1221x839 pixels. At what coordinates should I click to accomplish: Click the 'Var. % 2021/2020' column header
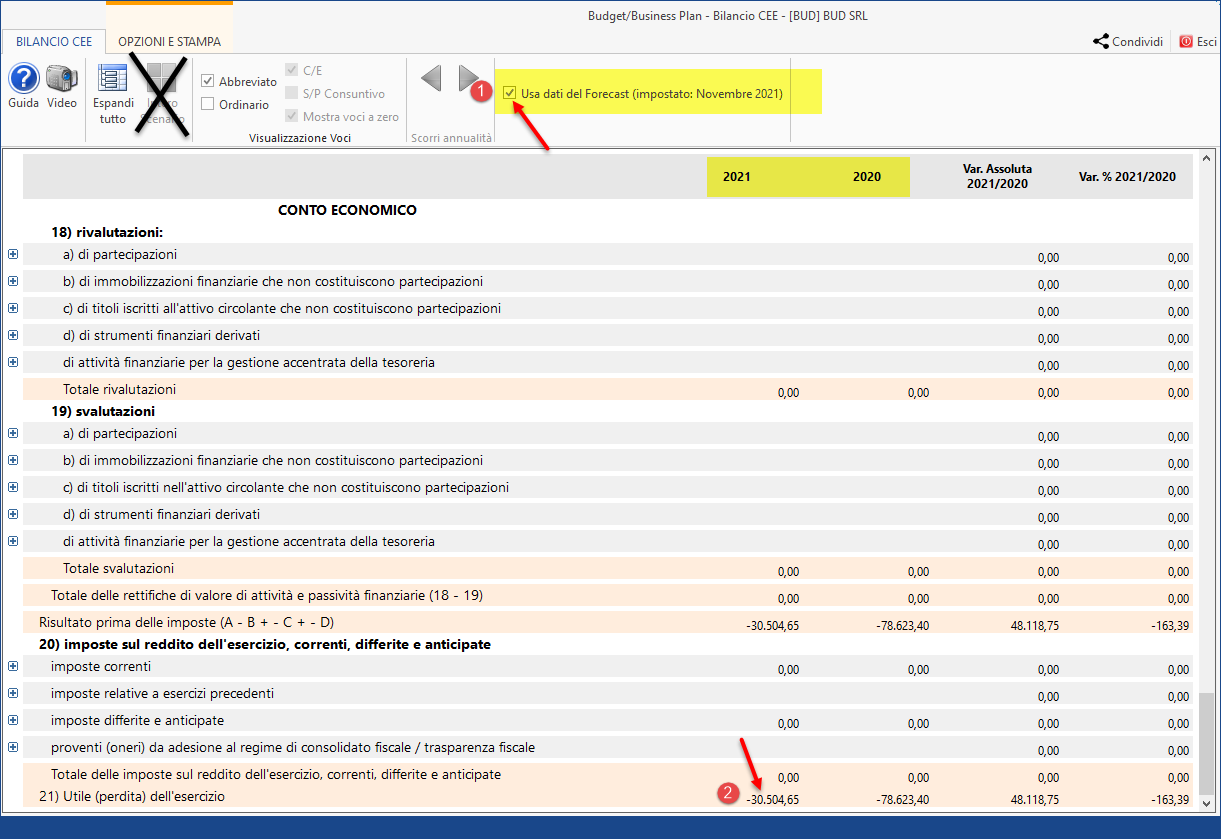[x=1127, y=177]
